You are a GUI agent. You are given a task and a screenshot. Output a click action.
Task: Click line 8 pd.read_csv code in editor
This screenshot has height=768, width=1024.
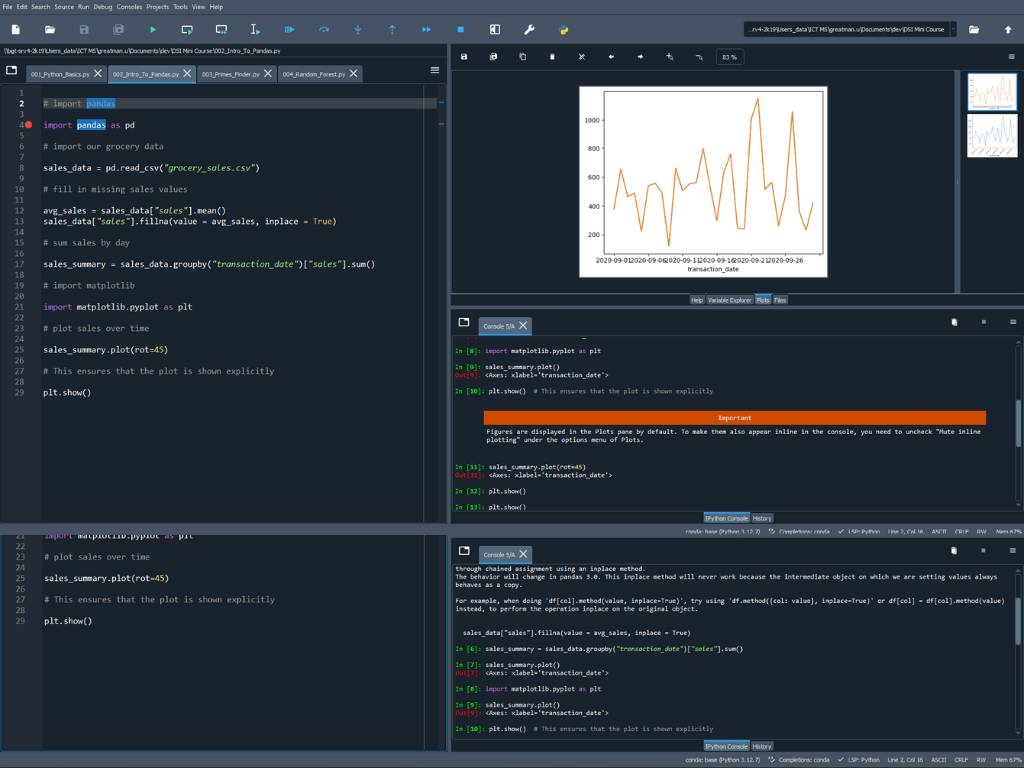(152, 168)
